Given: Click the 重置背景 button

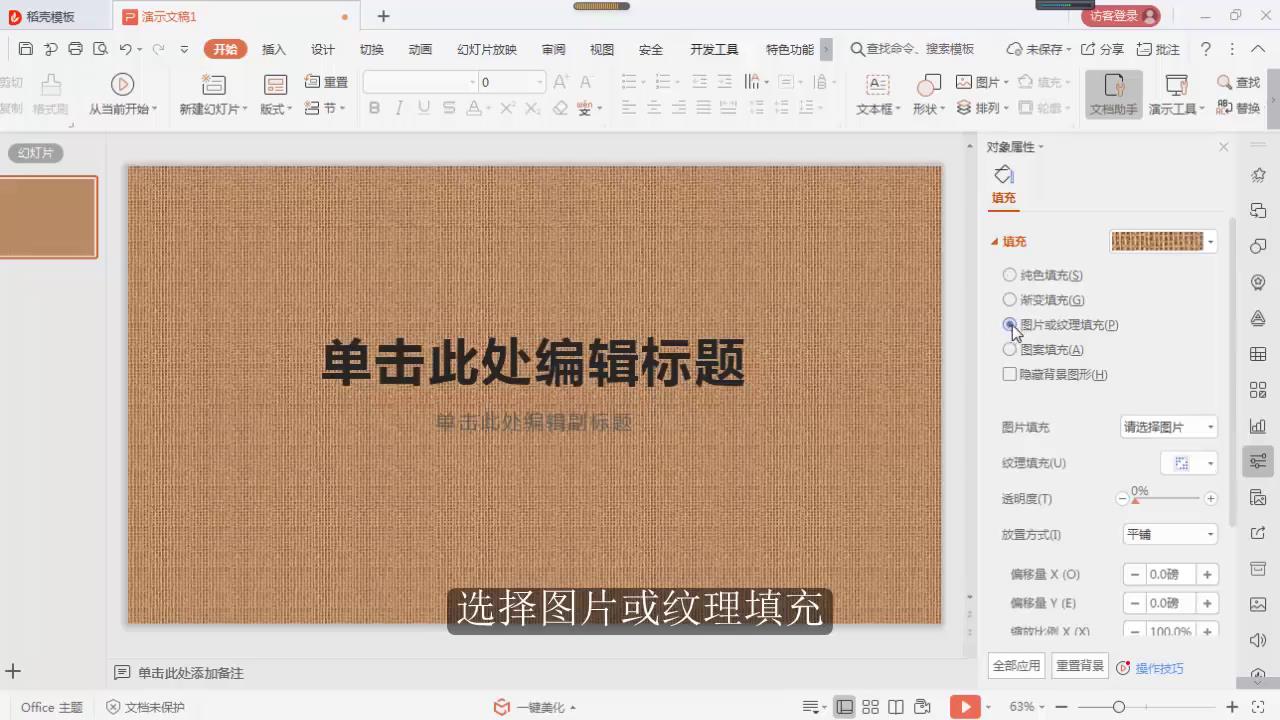Looking at the screenshot, I should (1079, 665).
